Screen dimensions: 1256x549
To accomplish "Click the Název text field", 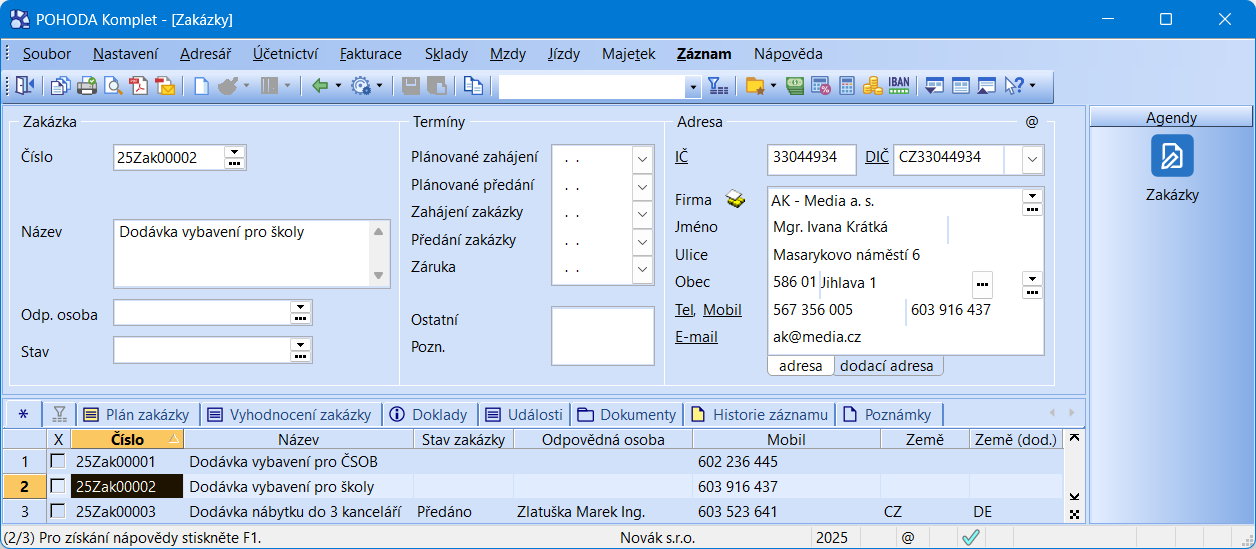I will 242,254.
